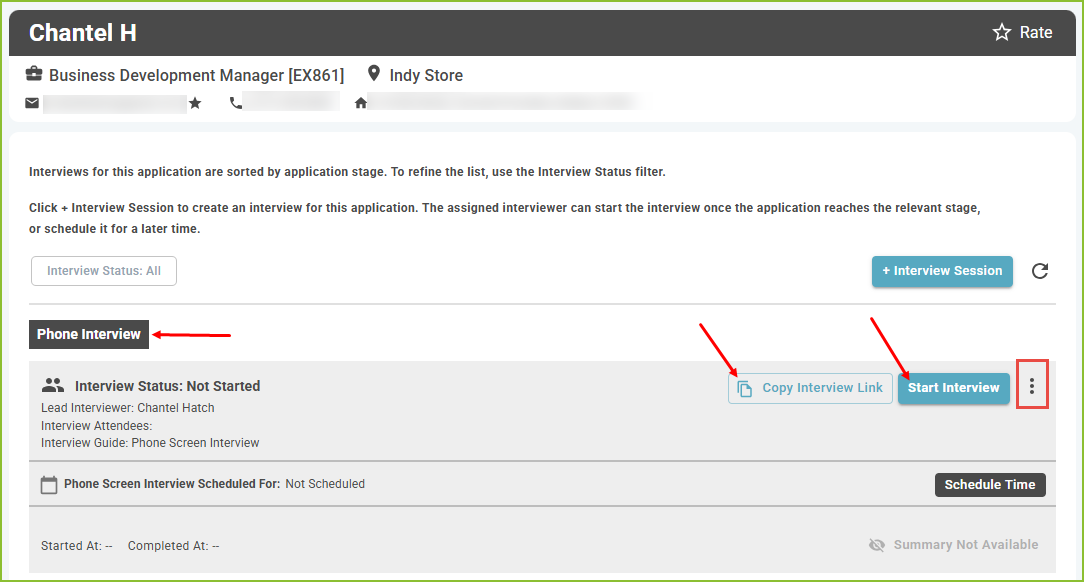This screenshot has width=1084, height=582.
Task: Click the Summary Not Available text
Action: pyautogui.click(x=966, y=545)
